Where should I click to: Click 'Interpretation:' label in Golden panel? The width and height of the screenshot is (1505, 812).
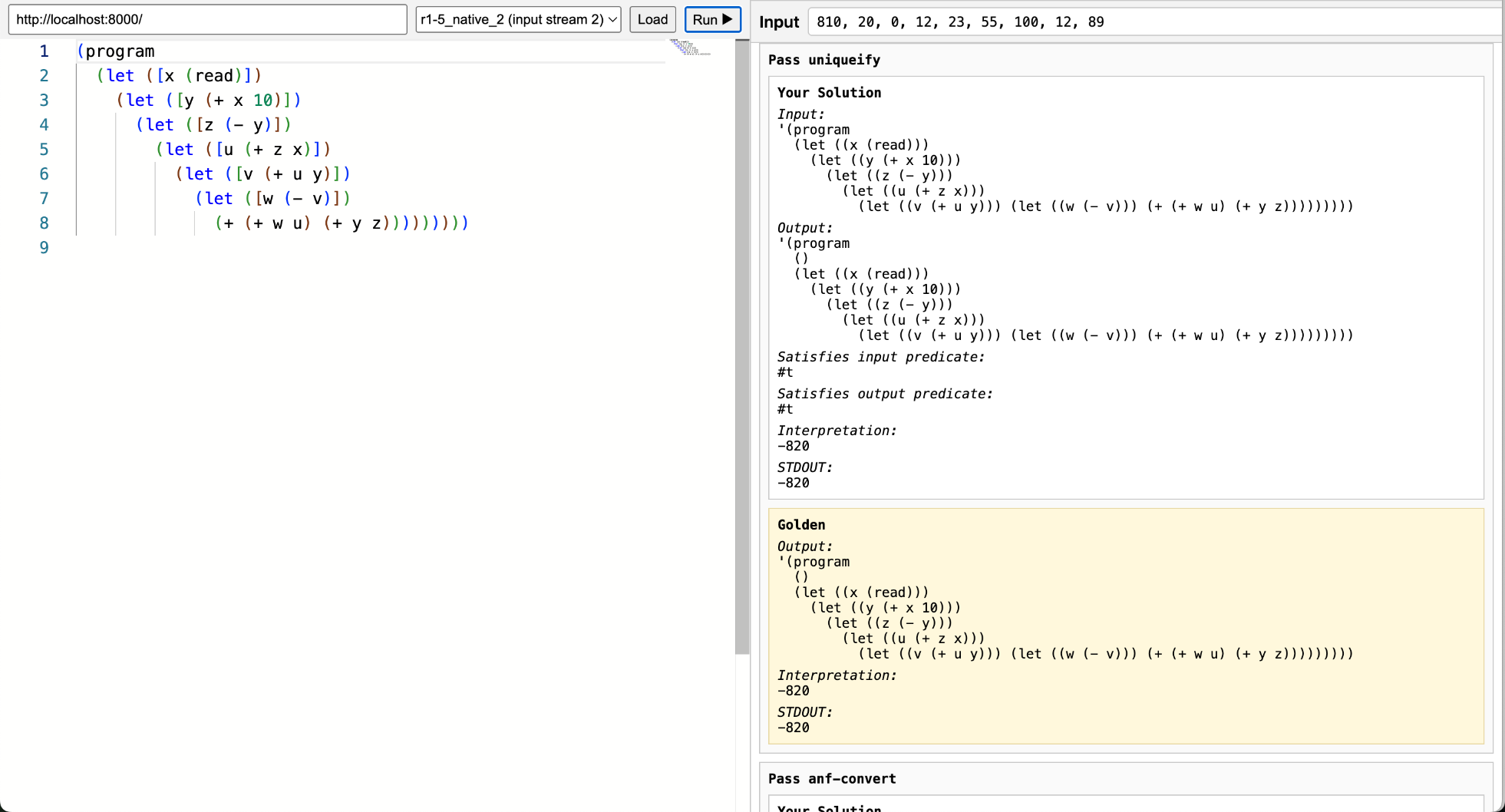(837, 675)
